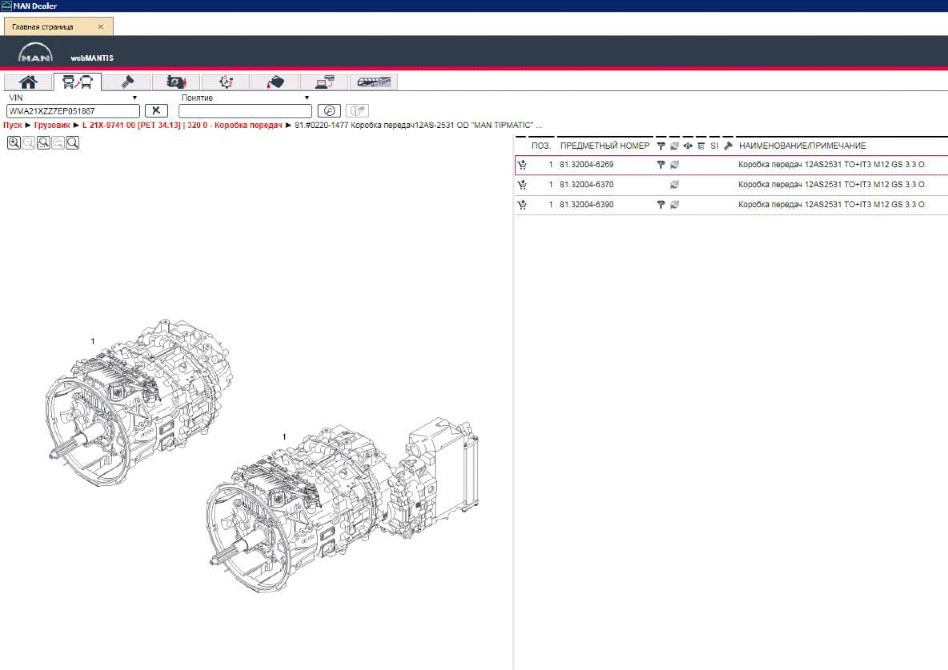
Task: Go to the home page icon tab
Action: click(29, 82)
